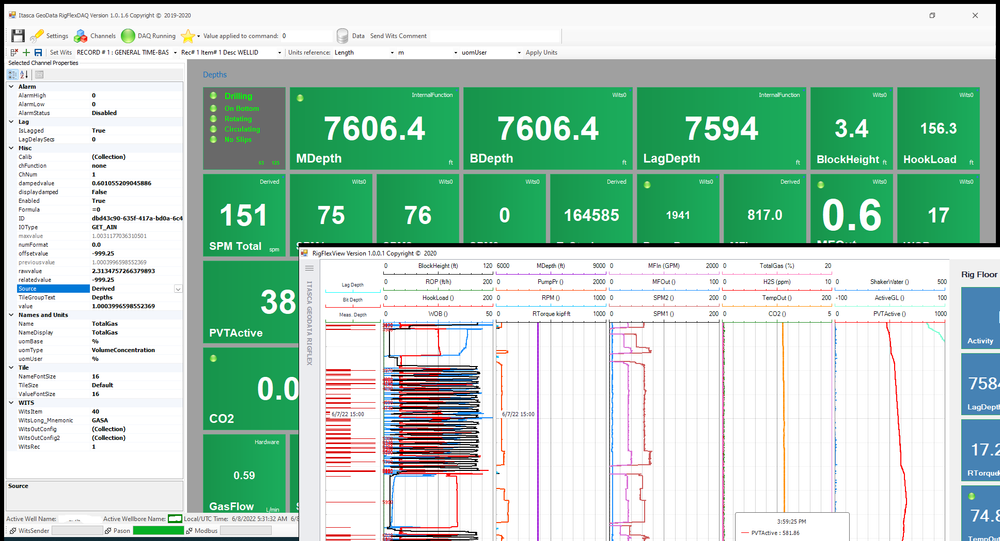Click the small blue save icon

pos(38,52)
